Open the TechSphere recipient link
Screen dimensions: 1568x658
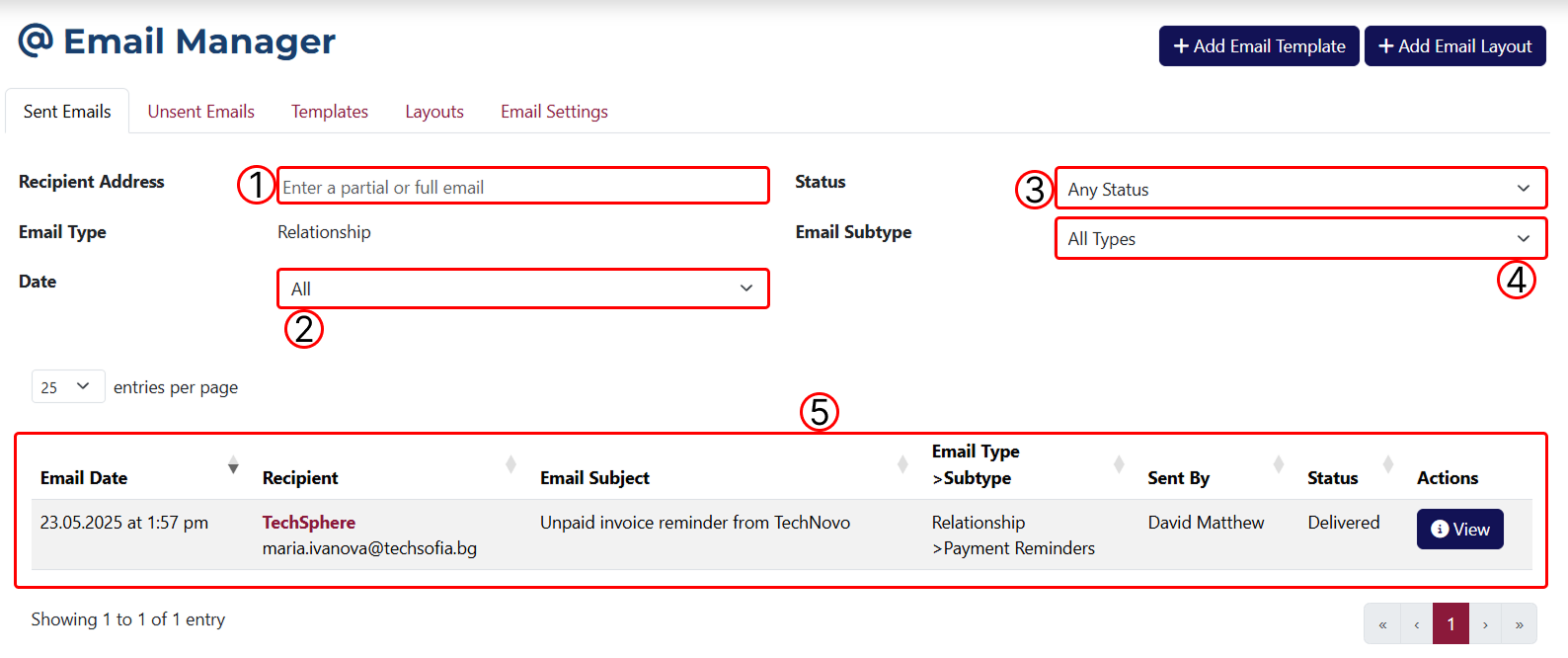tap(309, 522)
